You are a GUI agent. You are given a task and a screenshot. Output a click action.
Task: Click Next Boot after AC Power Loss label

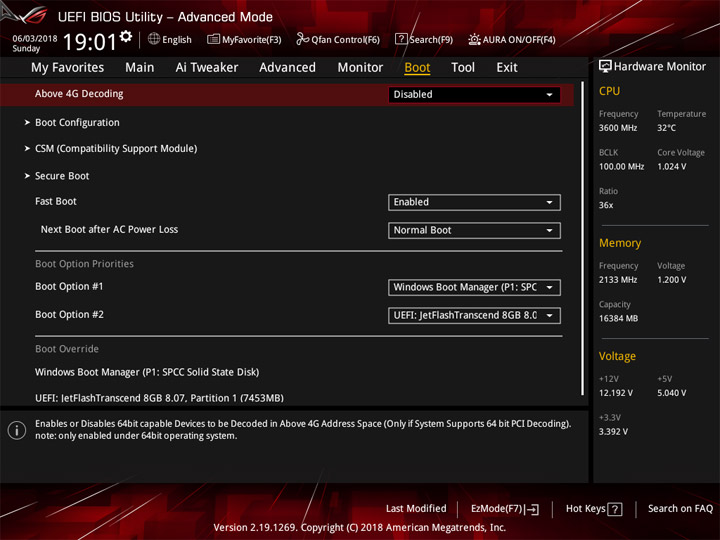(x=109, y=230)
